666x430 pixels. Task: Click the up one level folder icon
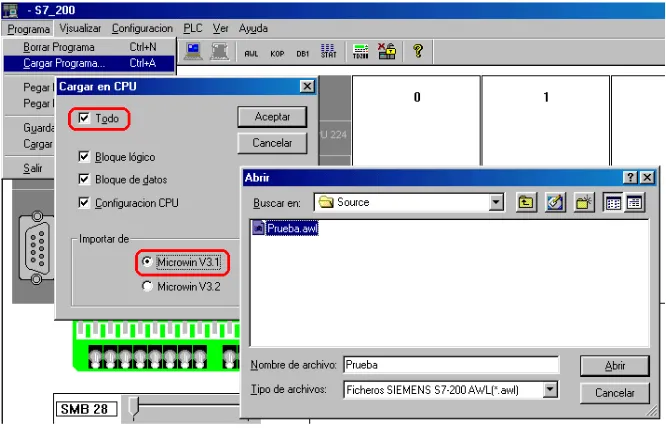(x=526, y=202)
